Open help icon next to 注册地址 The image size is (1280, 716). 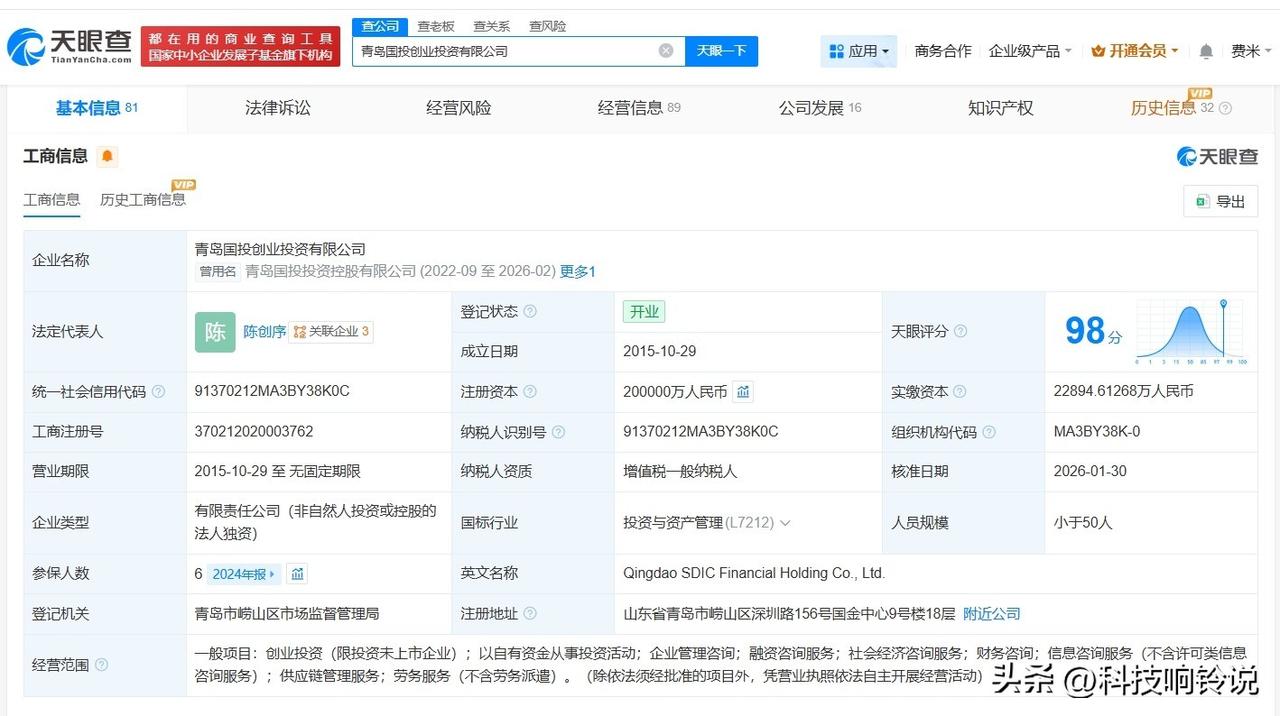[x=530, y=614]
